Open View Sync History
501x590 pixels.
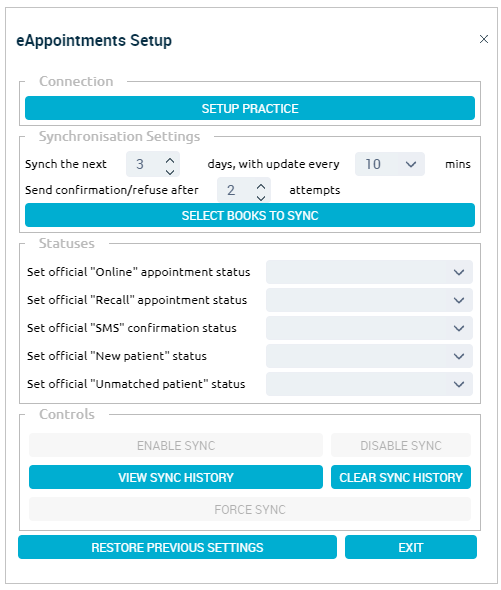tap(176, 477)
